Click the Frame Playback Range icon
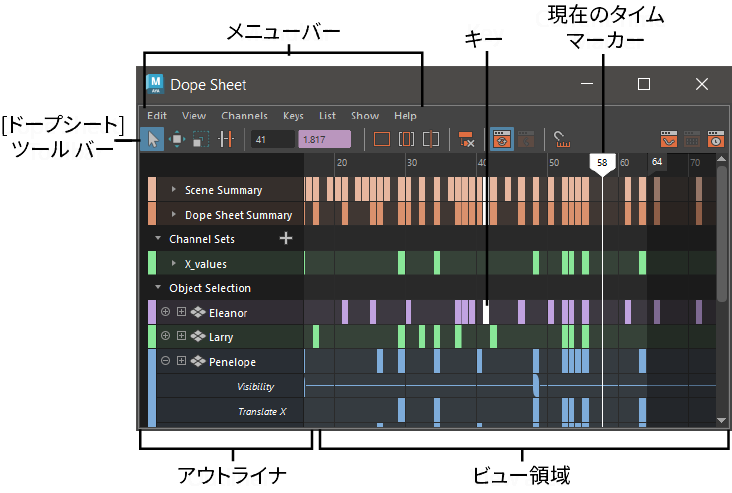This screenshot has width=732, height=493. (406, 139)
